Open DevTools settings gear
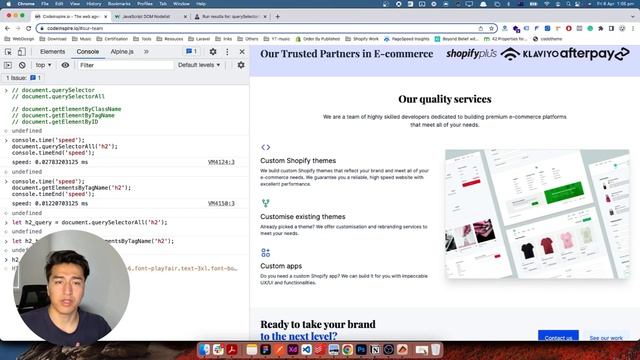Screen dimensions: 640x360 (x=213, y=52)
